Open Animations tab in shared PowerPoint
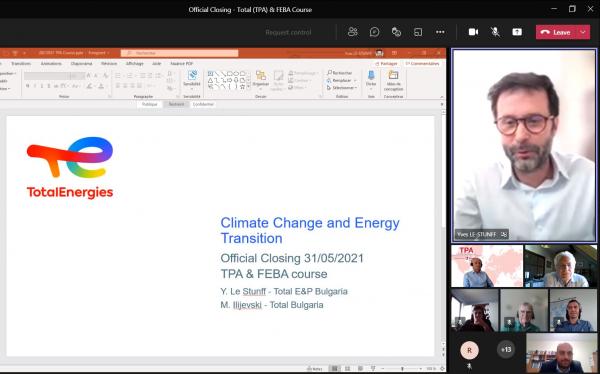Screen dimensions: 600x374 point(51,64)
